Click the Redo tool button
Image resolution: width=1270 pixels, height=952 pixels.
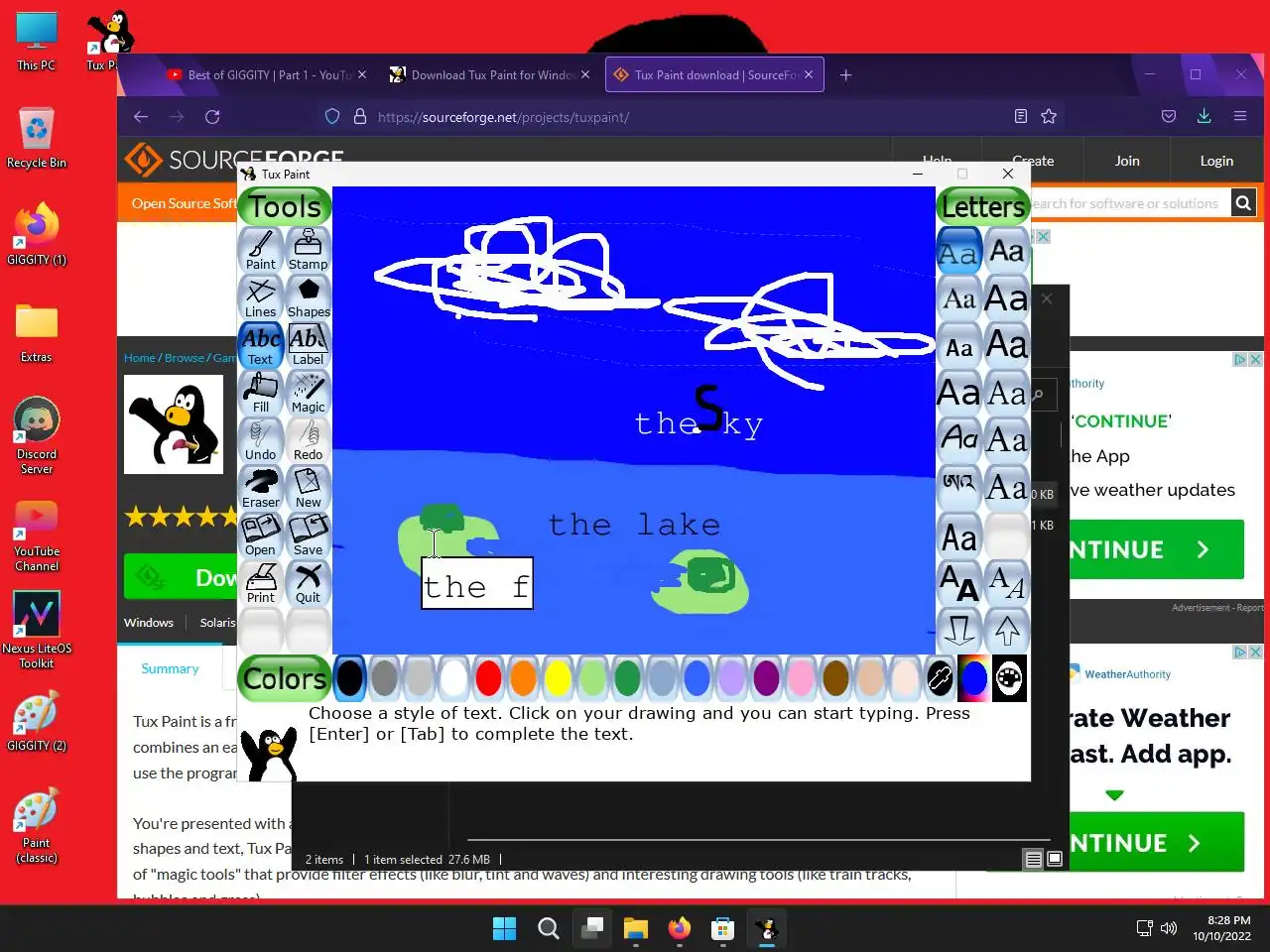[309, 440]
